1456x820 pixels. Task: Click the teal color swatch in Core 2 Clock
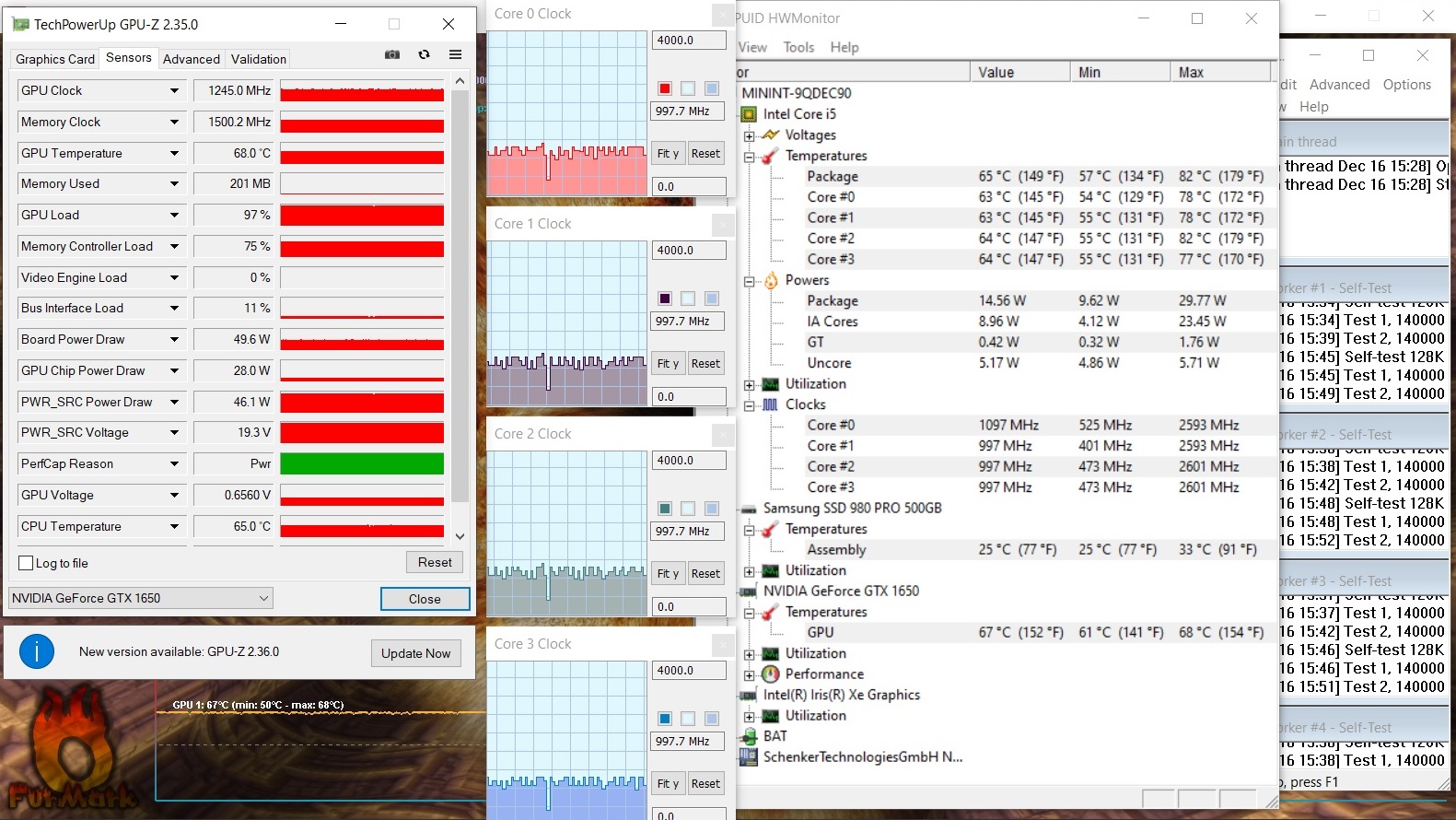(665, 509)
